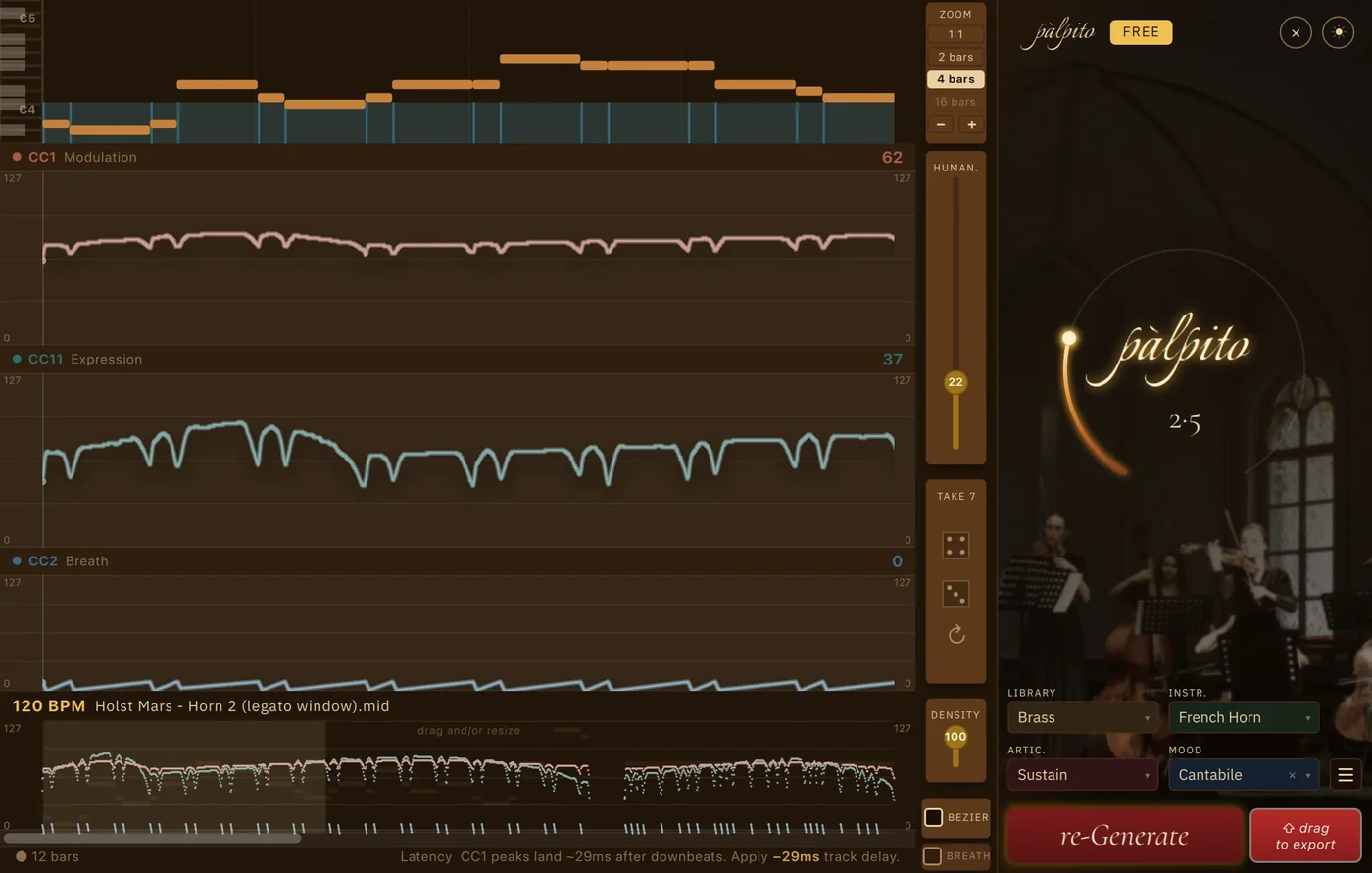Click the red dot next to CC1 Modulation
Screen dimensions: 1372x873
click(17, 157)
